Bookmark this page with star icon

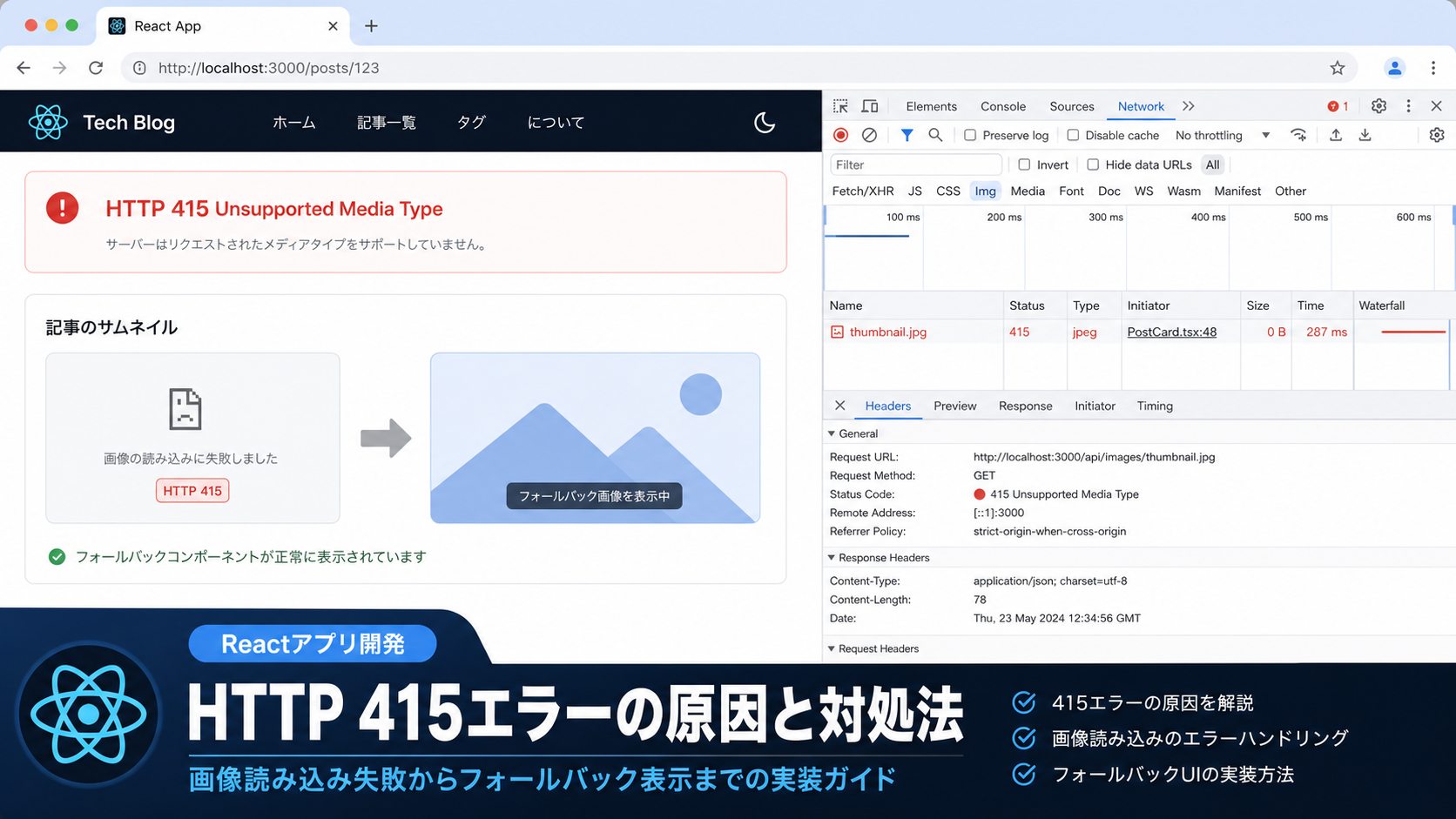tap(1338, 68)
